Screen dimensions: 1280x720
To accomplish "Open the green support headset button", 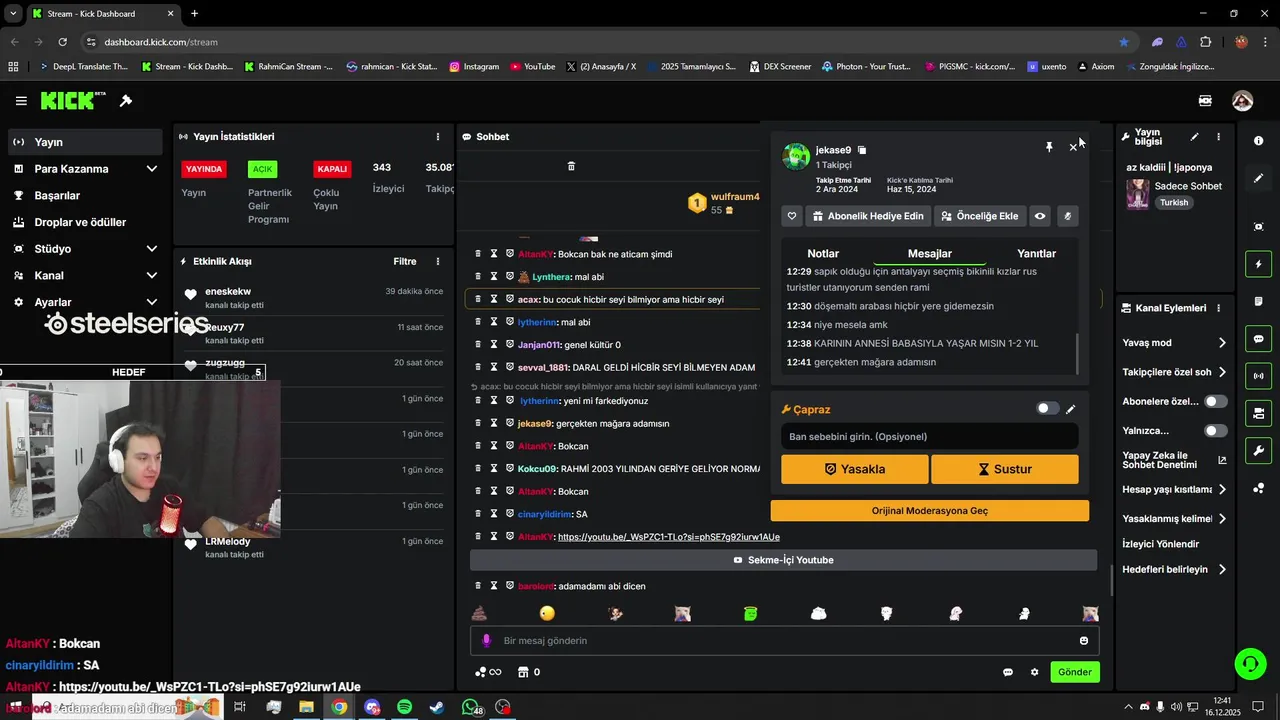I will (1249, 662).
